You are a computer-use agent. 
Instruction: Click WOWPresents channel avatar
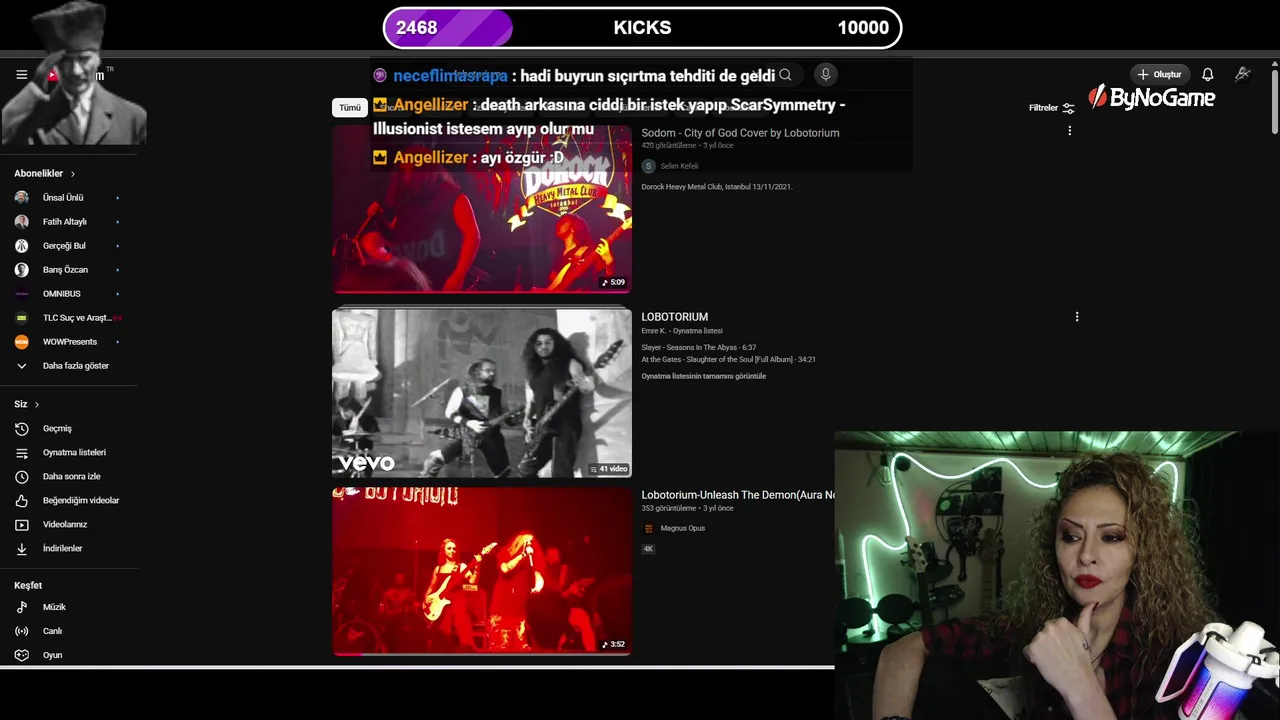(22, 342)
